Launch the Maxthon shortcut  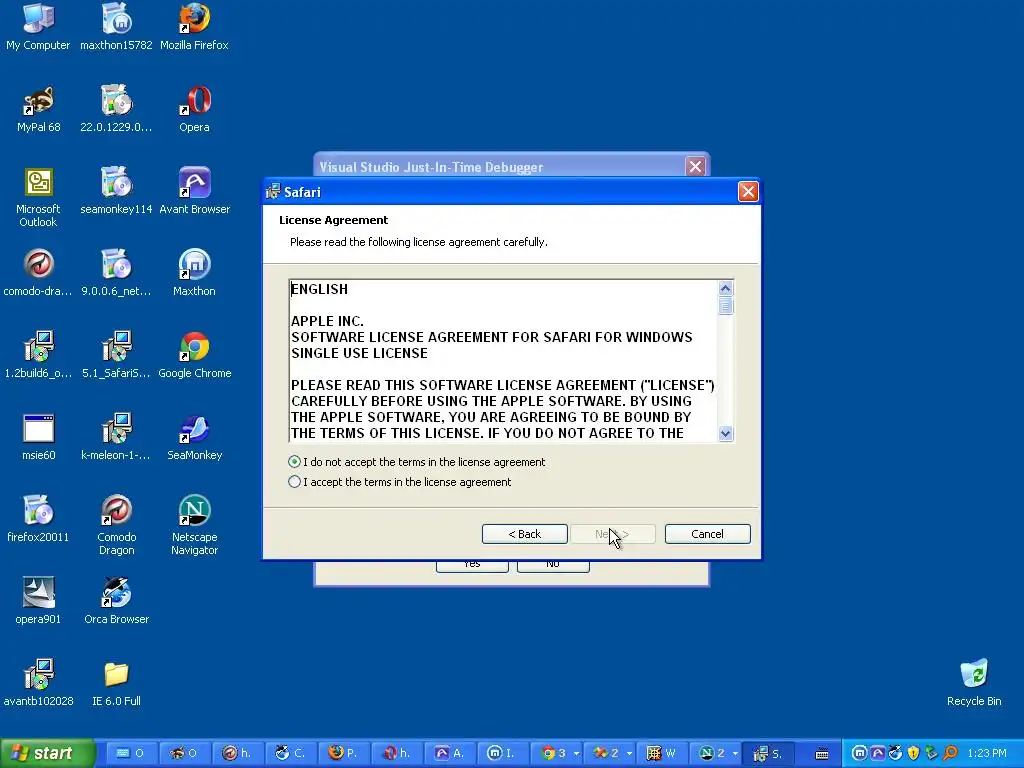point(194,273)
